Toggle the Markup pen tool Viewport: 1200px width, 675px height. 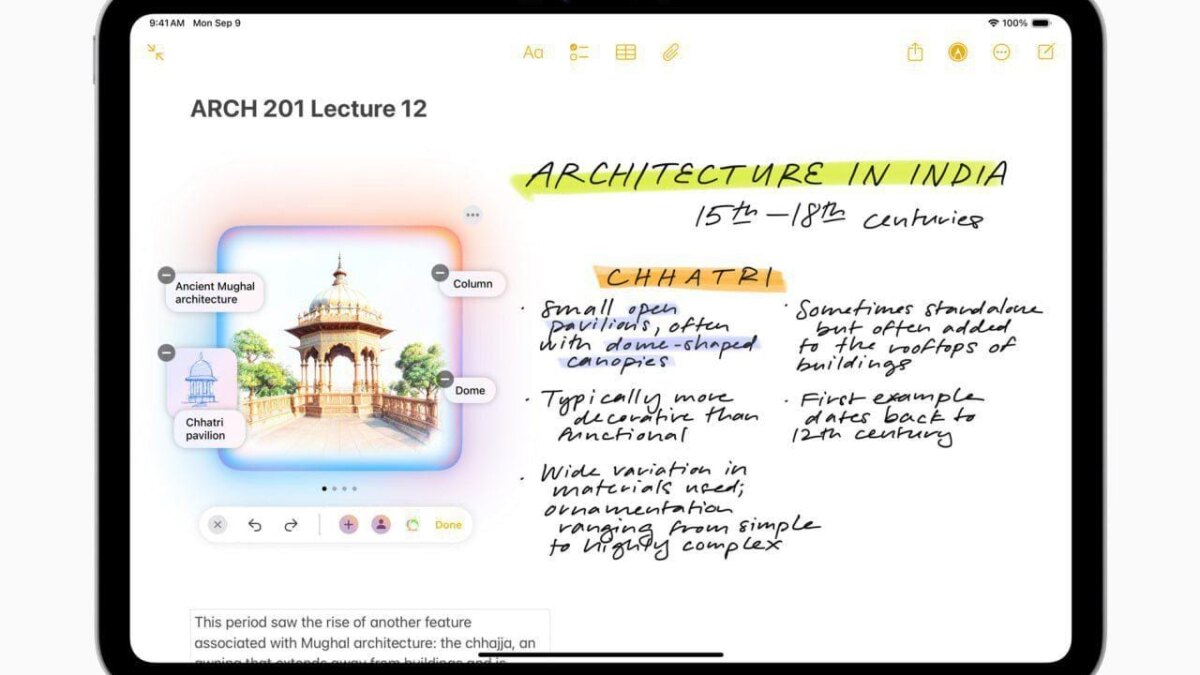958,53
